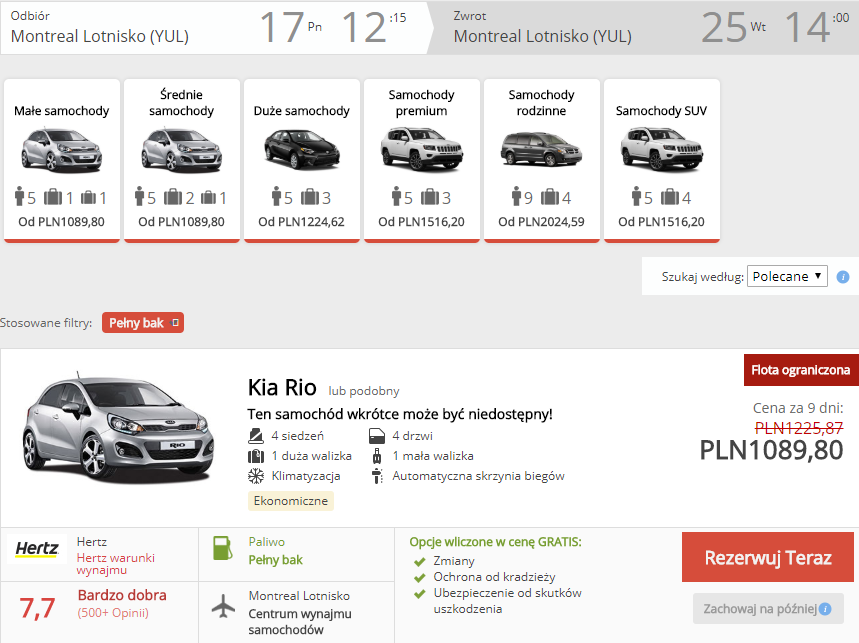
Task: Select the Duże samochody category
Action: tap(302, 160)
